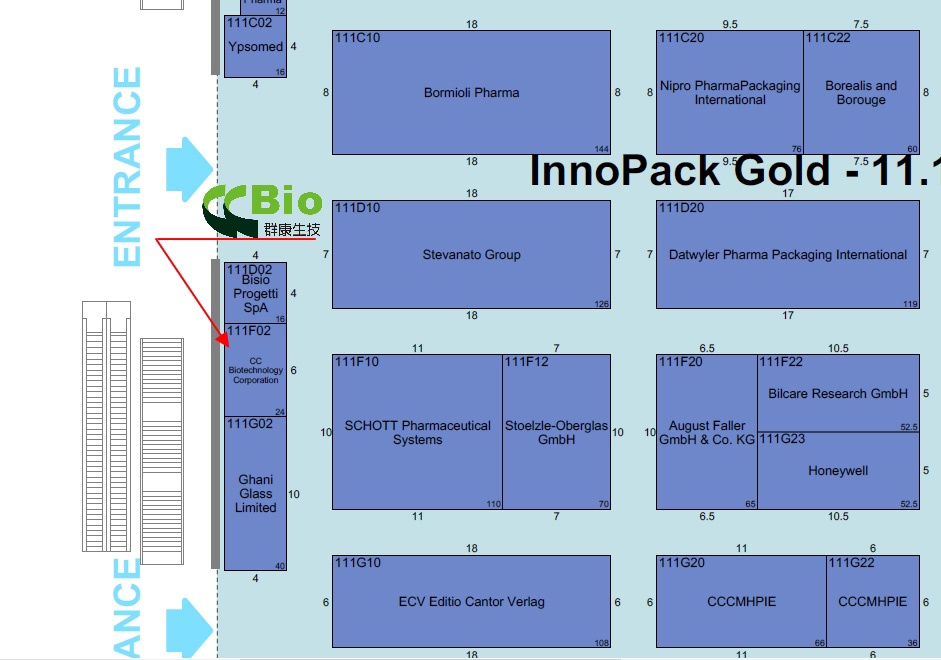Click the upper ENTRANCE vertical label
941x660 pixels.
tap(127, 166)
